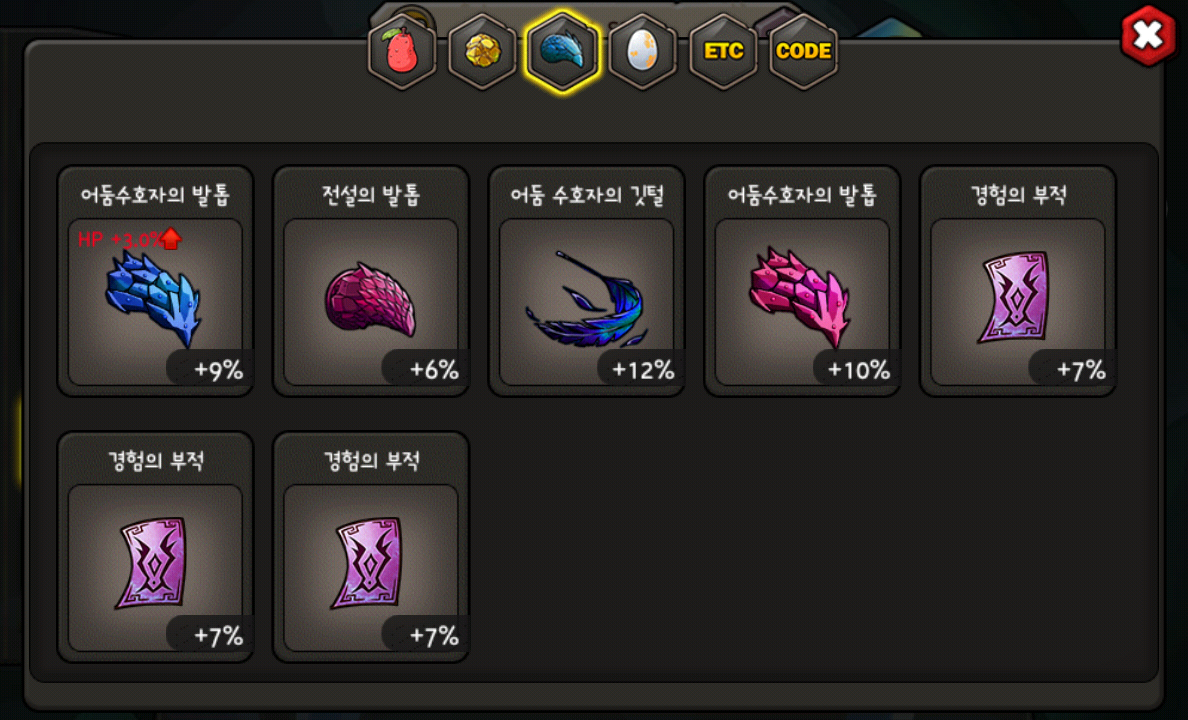Select the pink dragon claw icon
The height and width of the screenshot is (720, 1188).
(x=800, y=297)
